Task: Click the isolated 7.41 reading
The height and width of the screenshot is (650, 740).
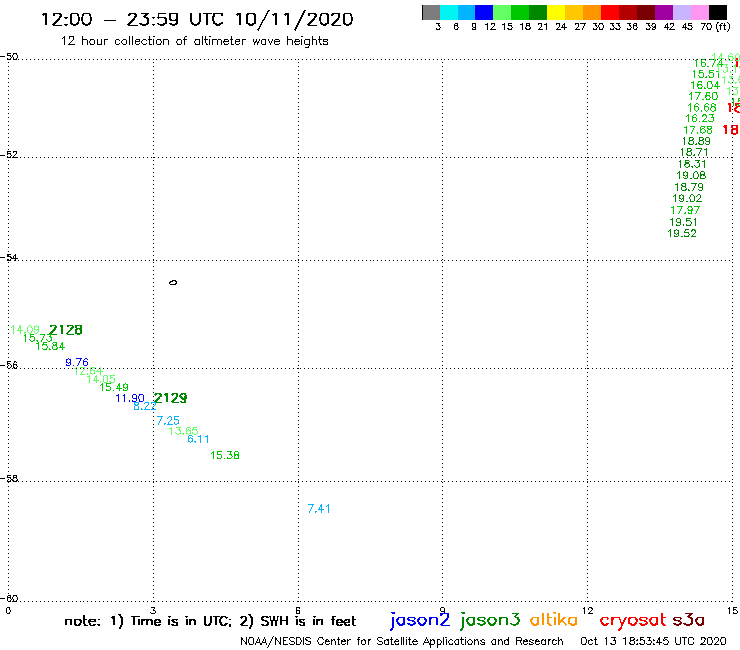Action: coord(319,508)
